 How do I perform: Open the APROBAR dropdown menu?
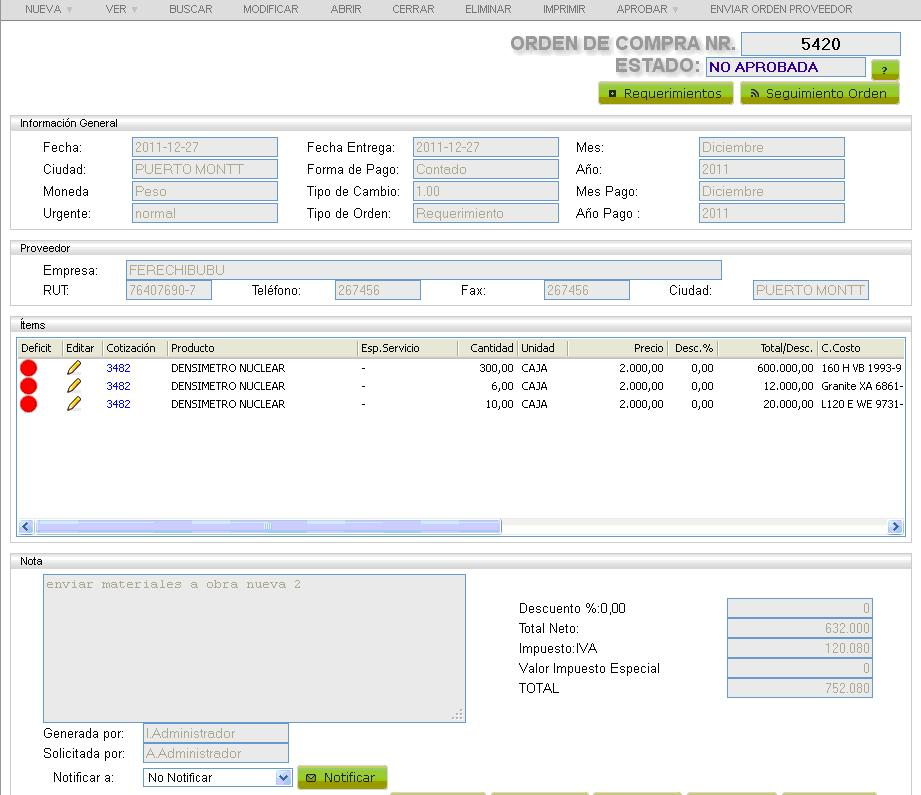[x=647, y=9]
